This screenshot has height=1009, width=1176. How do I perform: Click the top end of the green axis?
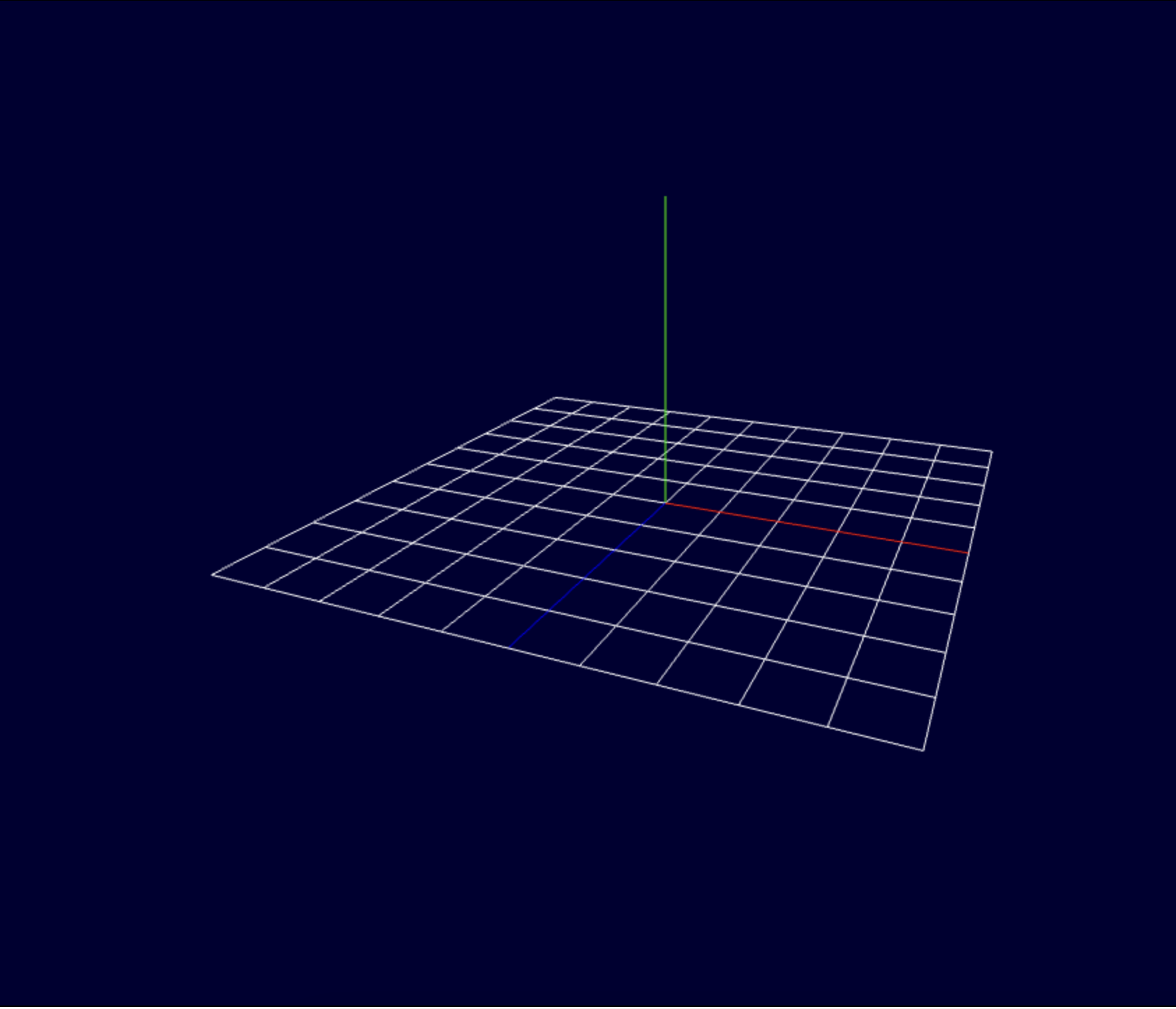[665, 198]
